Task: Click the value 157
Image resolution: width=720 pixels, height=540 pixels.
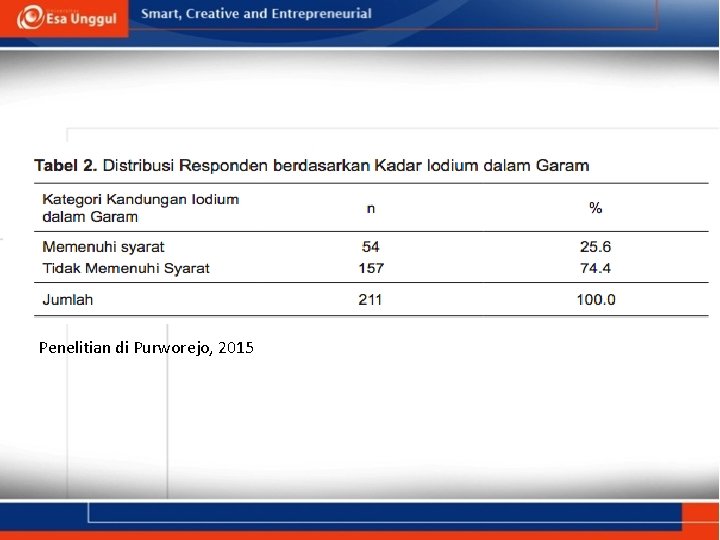Action: pyautogui.click(x=371, y=268)
